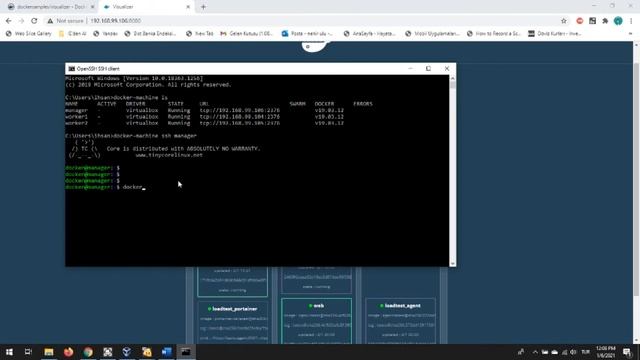Viewport: 640px width, 360px height.
Task: Open the red adblock extension icon
Action: tap(580, 21)
